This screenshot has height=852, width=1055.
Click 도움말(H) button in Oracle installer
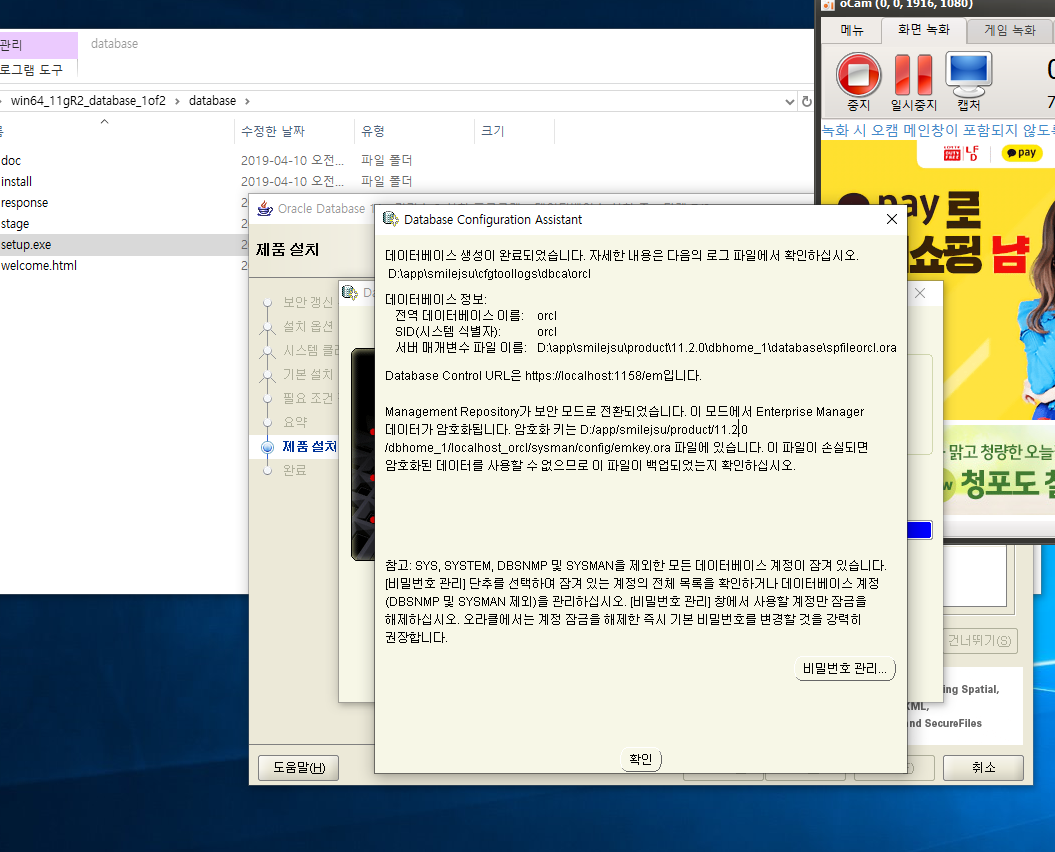point(299,768)
